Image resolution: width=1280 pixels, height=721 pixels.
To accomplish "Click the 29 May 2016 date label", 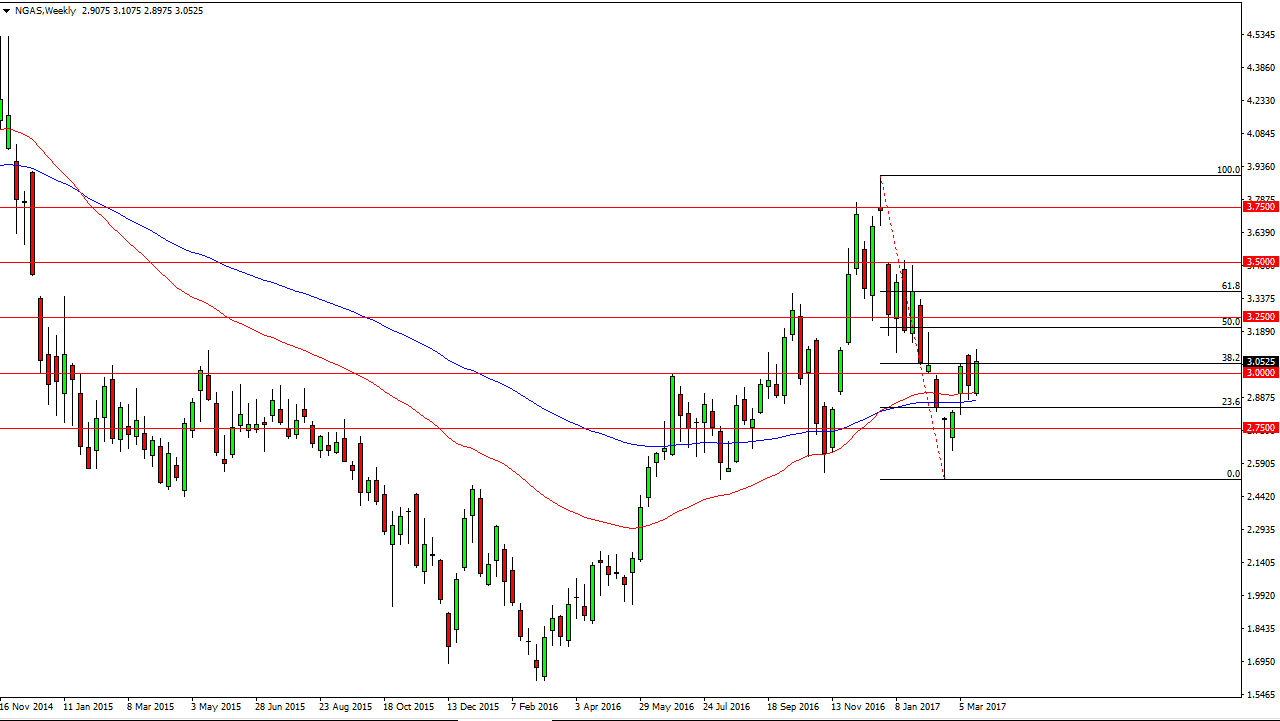I will [x=665, y=706].
